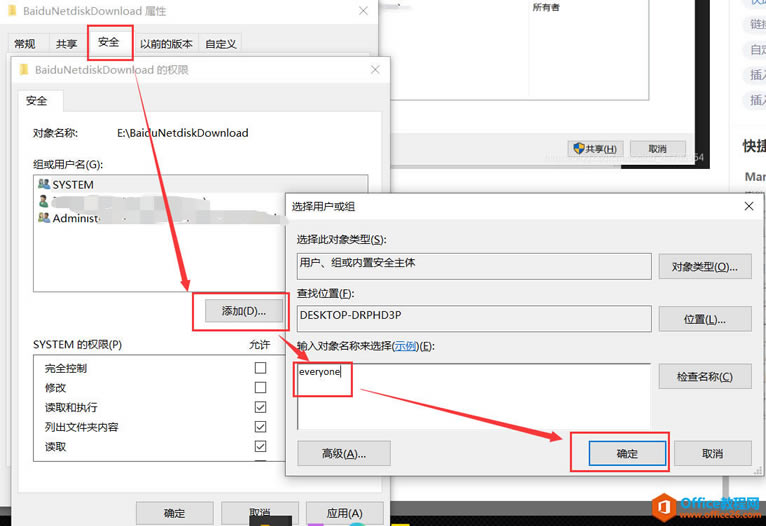Click the folder icon in the permissions title bar
The width and height of the screenshot is (766, 526).
coord(23,70)
